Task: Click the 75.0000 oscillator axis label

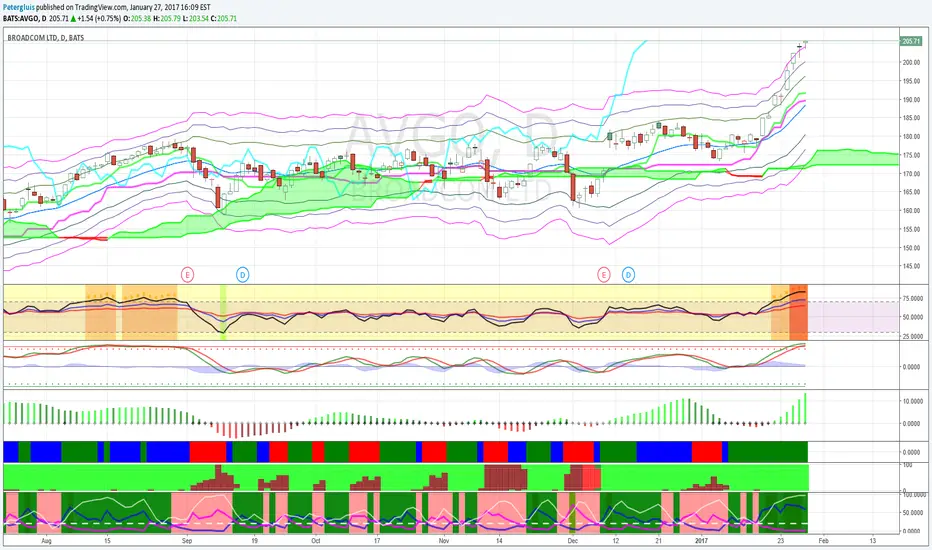Action: coord(912,299)
